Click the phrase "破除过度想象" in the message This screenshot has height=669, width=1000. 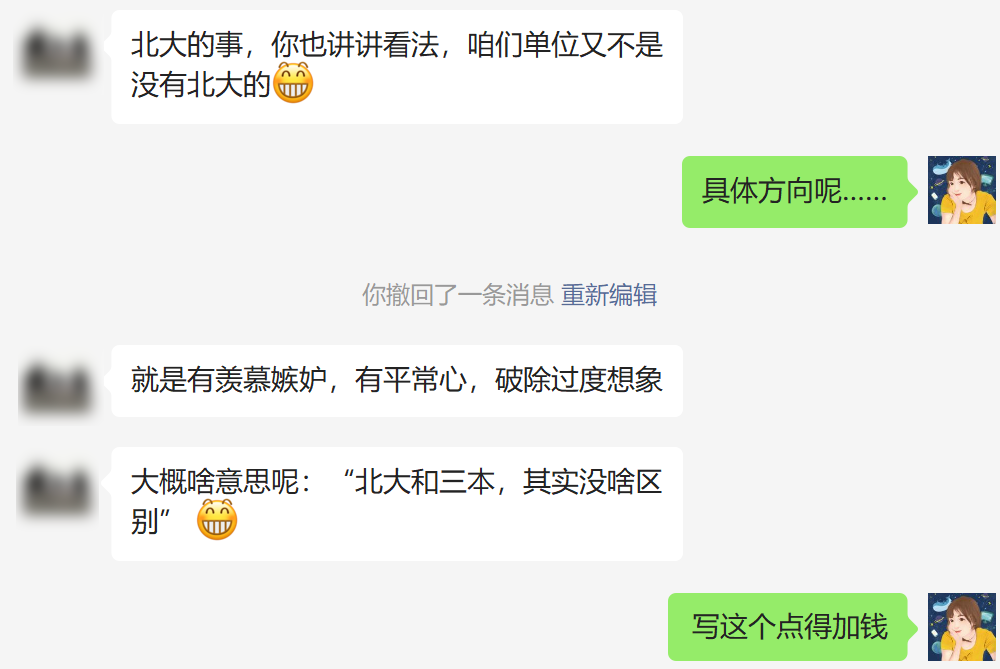(x=579, y=379)
